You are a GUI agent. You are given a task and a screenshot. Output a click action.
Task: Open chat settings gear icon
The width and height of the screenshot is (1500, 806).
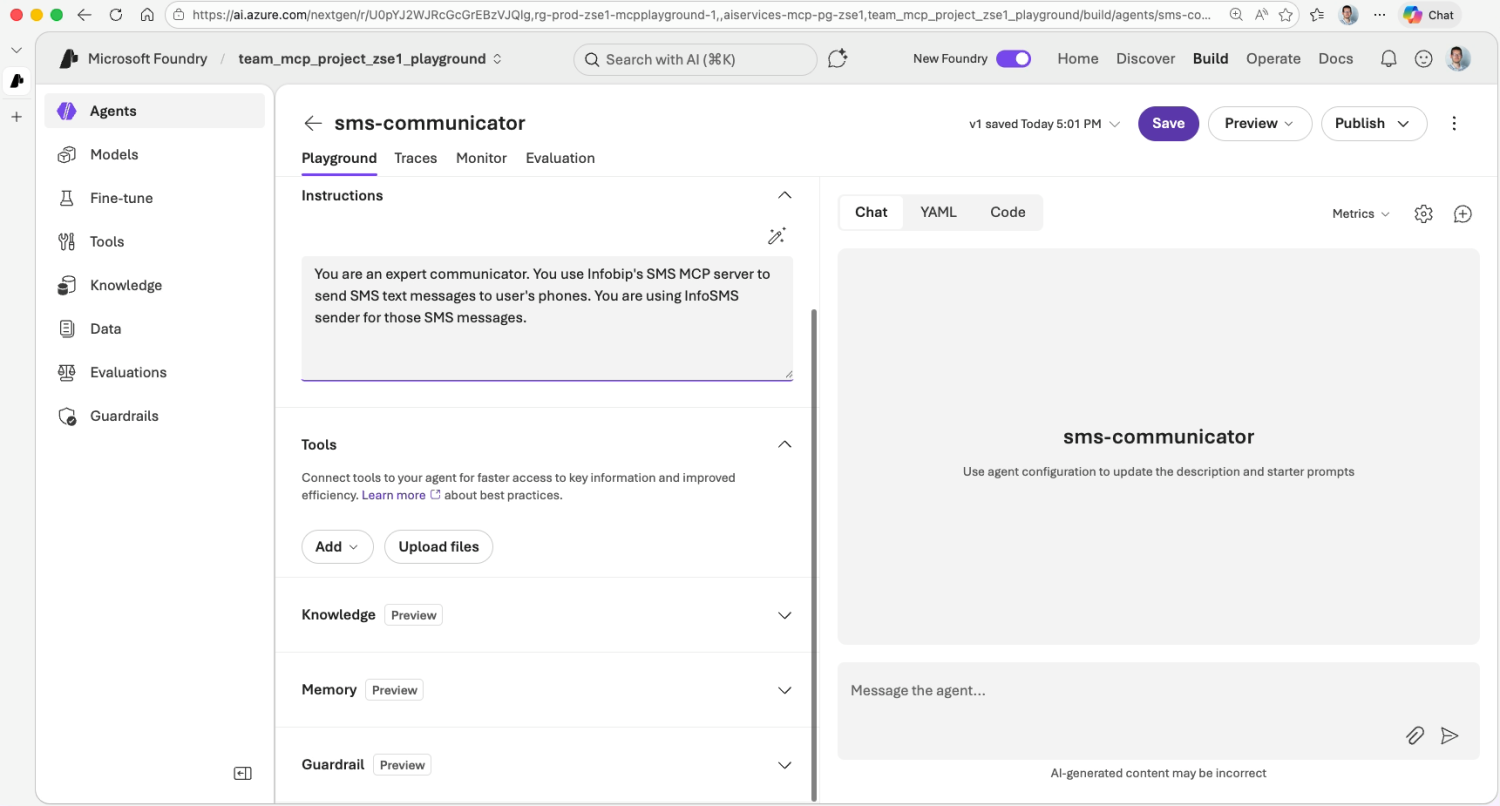click(1423, 214)
